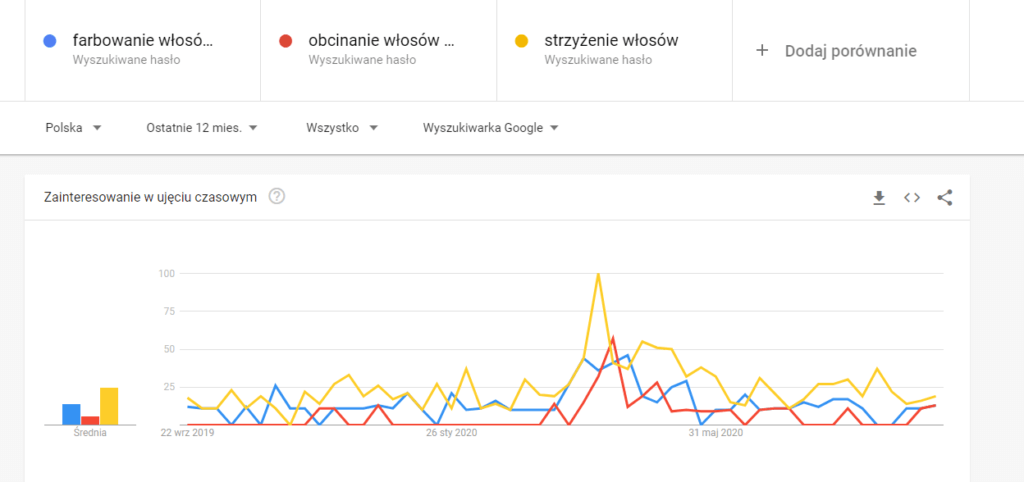This screenshot has height=482, width=1024.
Task: Expand the Wyszukiwarka Google search type dropdown
Action: pyautogui.click(x=490, y=128)
